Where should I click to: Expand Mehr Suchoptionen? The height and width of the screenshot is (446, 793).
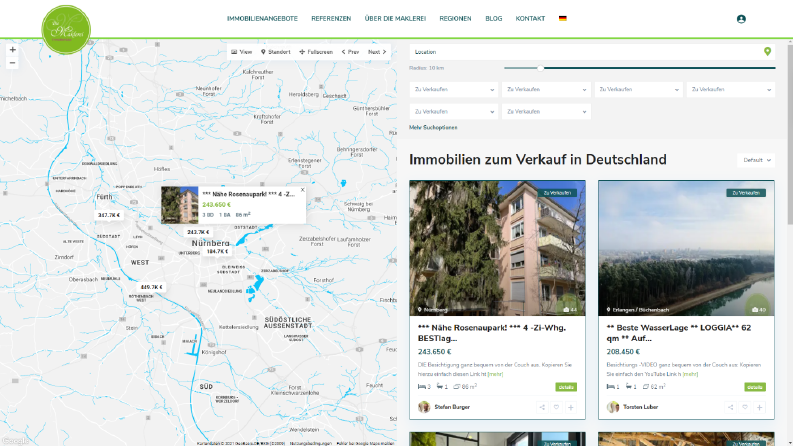(433, 127)
